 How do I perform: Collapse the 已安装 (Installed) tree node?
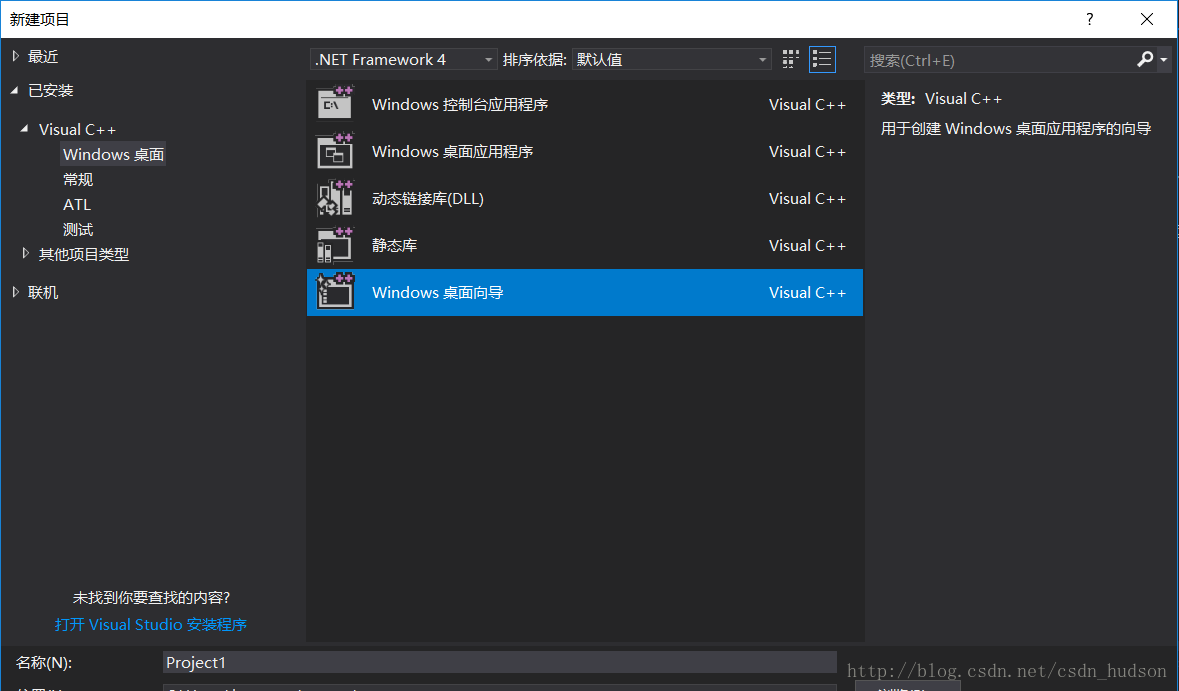click(x=15, y=90)
